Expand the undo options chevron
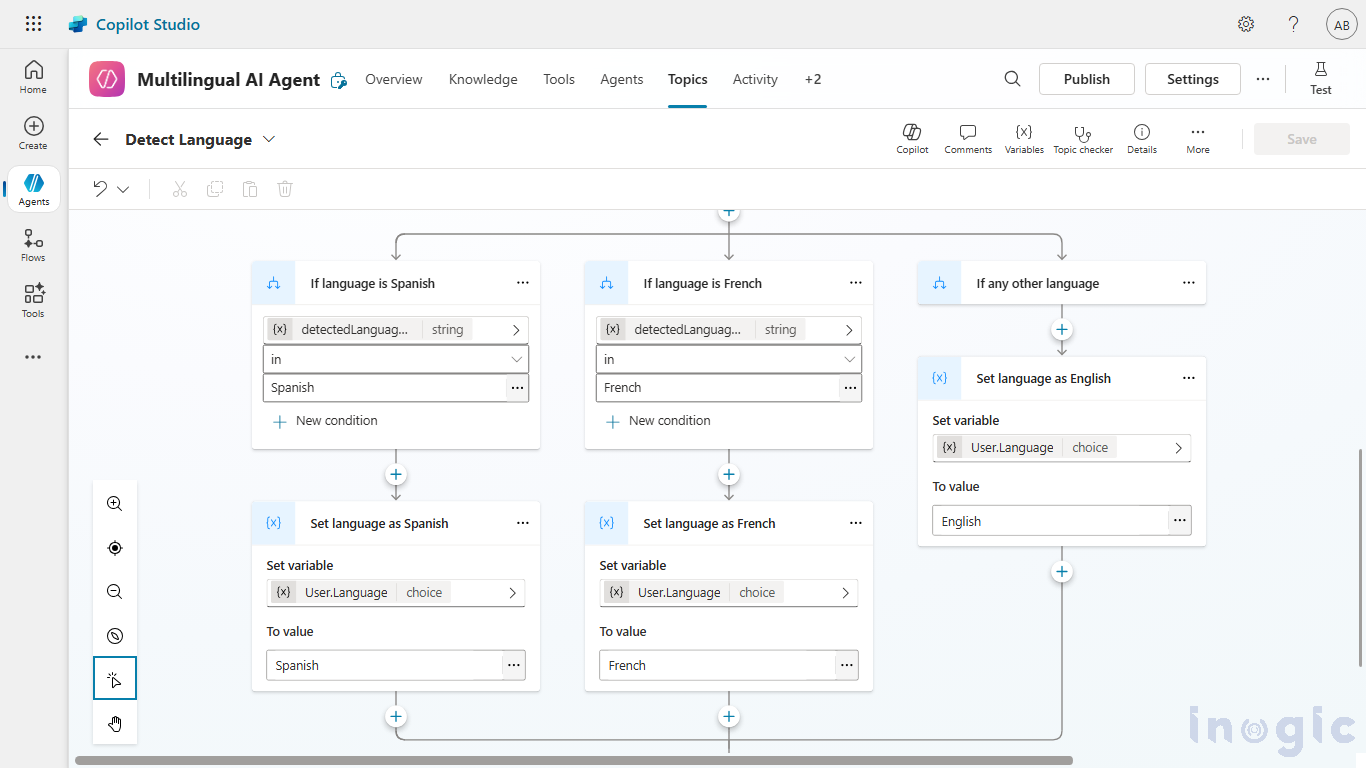 (123, 189)
